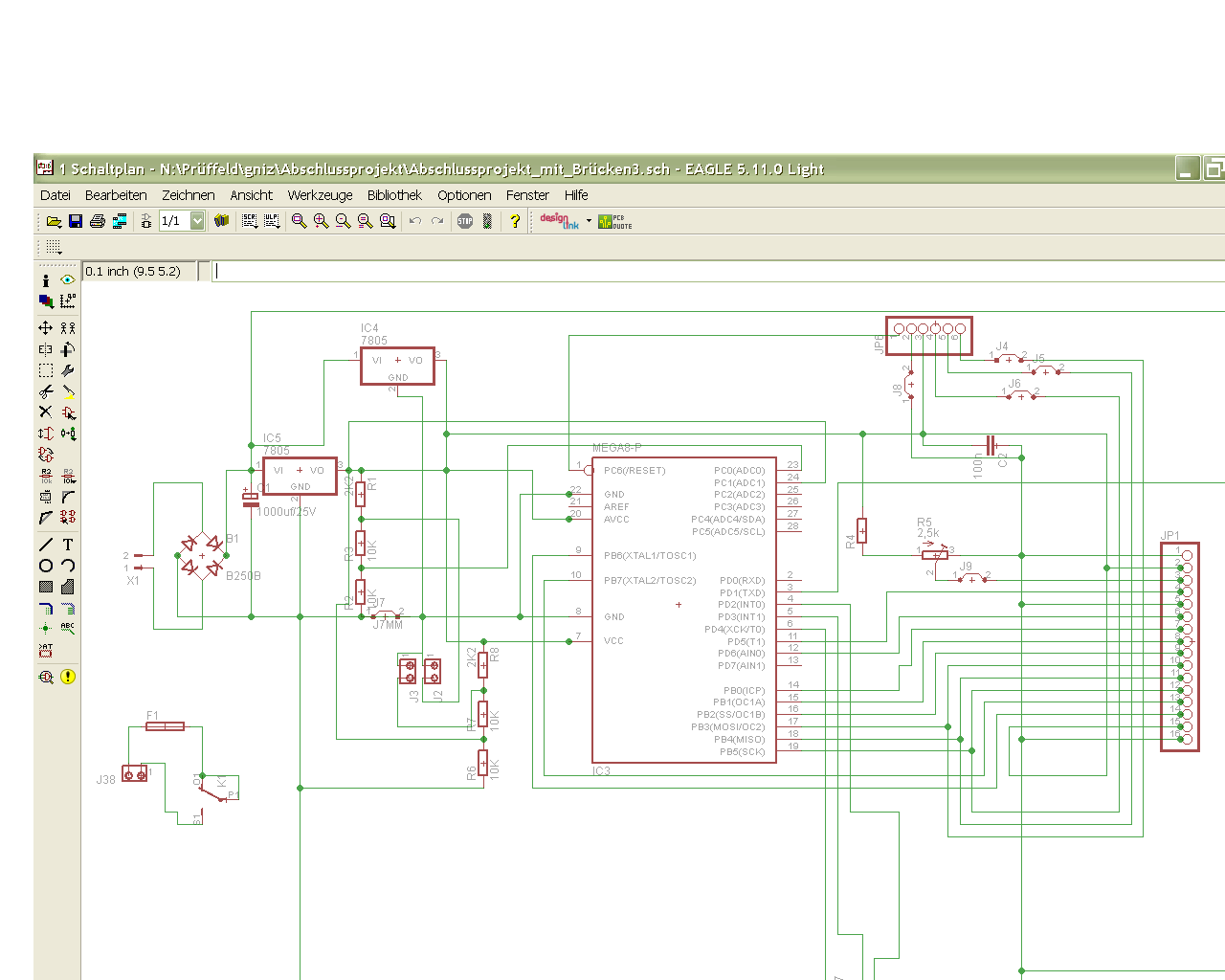Choose the Text tool
Image resolution: width=1225 pixels, height=980 pixels.
tap(68, 545)
